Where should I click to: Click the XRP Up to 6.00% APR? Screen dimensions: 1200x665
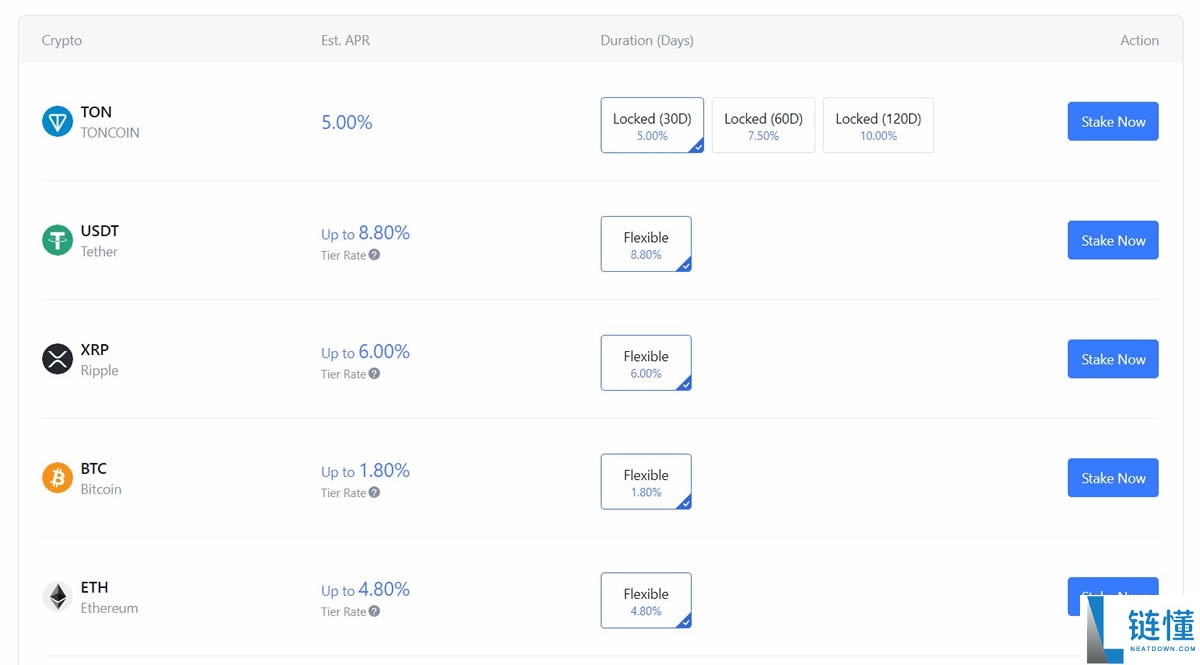[x=365, y=352]
